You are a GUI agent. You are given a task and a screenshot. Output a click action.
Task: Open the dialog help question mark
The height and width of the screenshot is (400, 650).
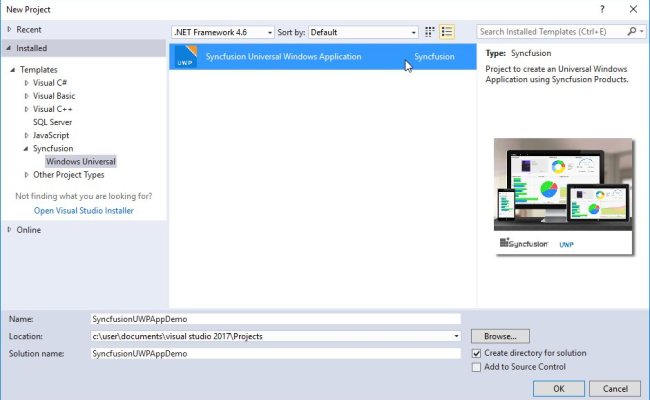(x=602, y=9)
